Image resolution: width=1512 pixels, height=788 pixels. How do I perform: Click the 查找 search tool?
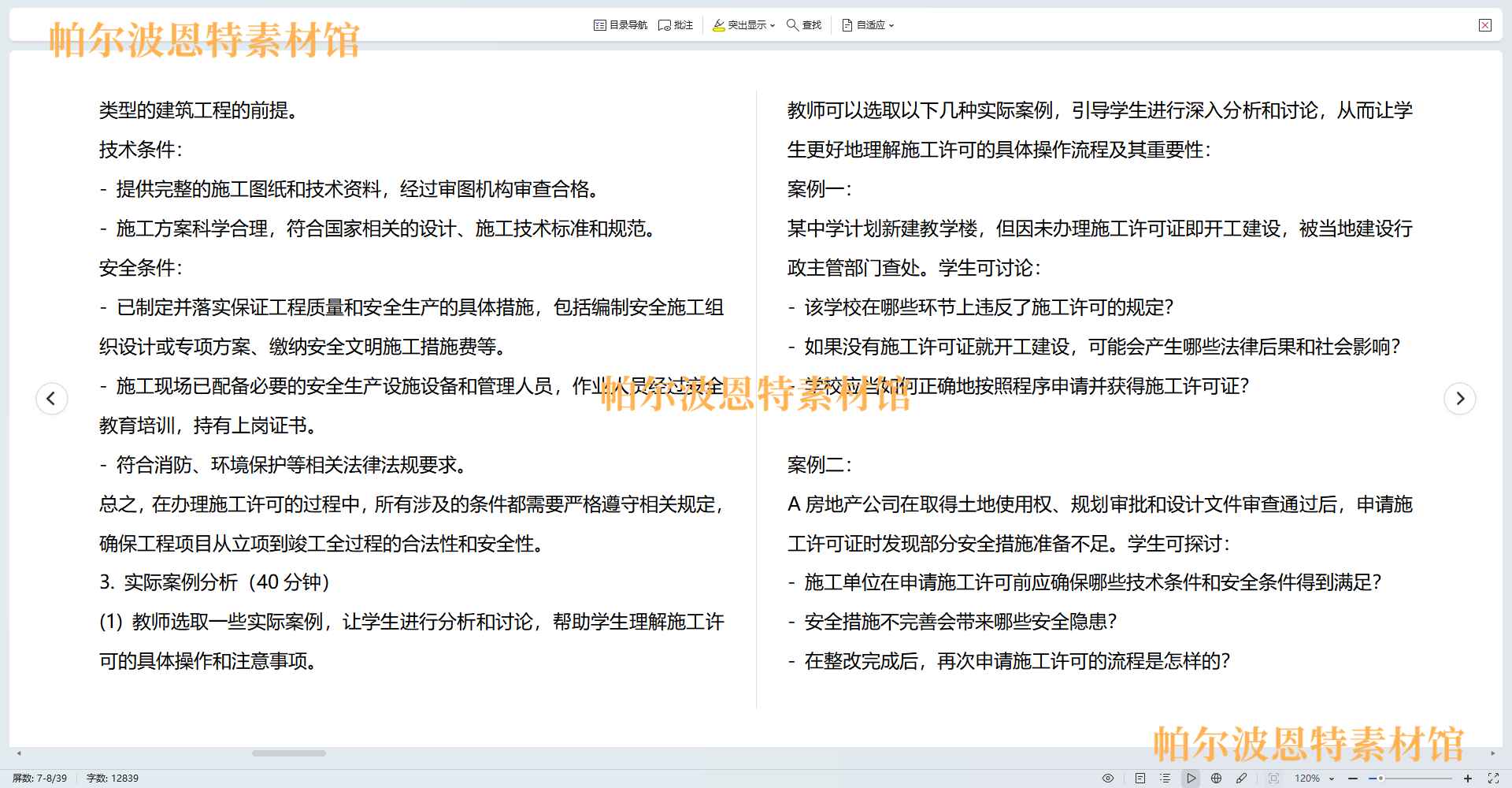804,25
